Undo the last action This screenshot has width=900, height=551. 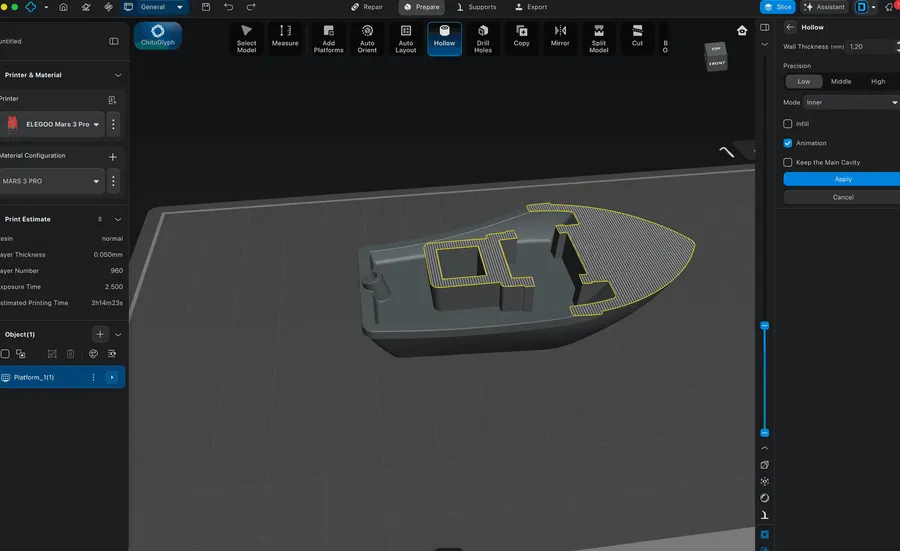pos(228,7)
